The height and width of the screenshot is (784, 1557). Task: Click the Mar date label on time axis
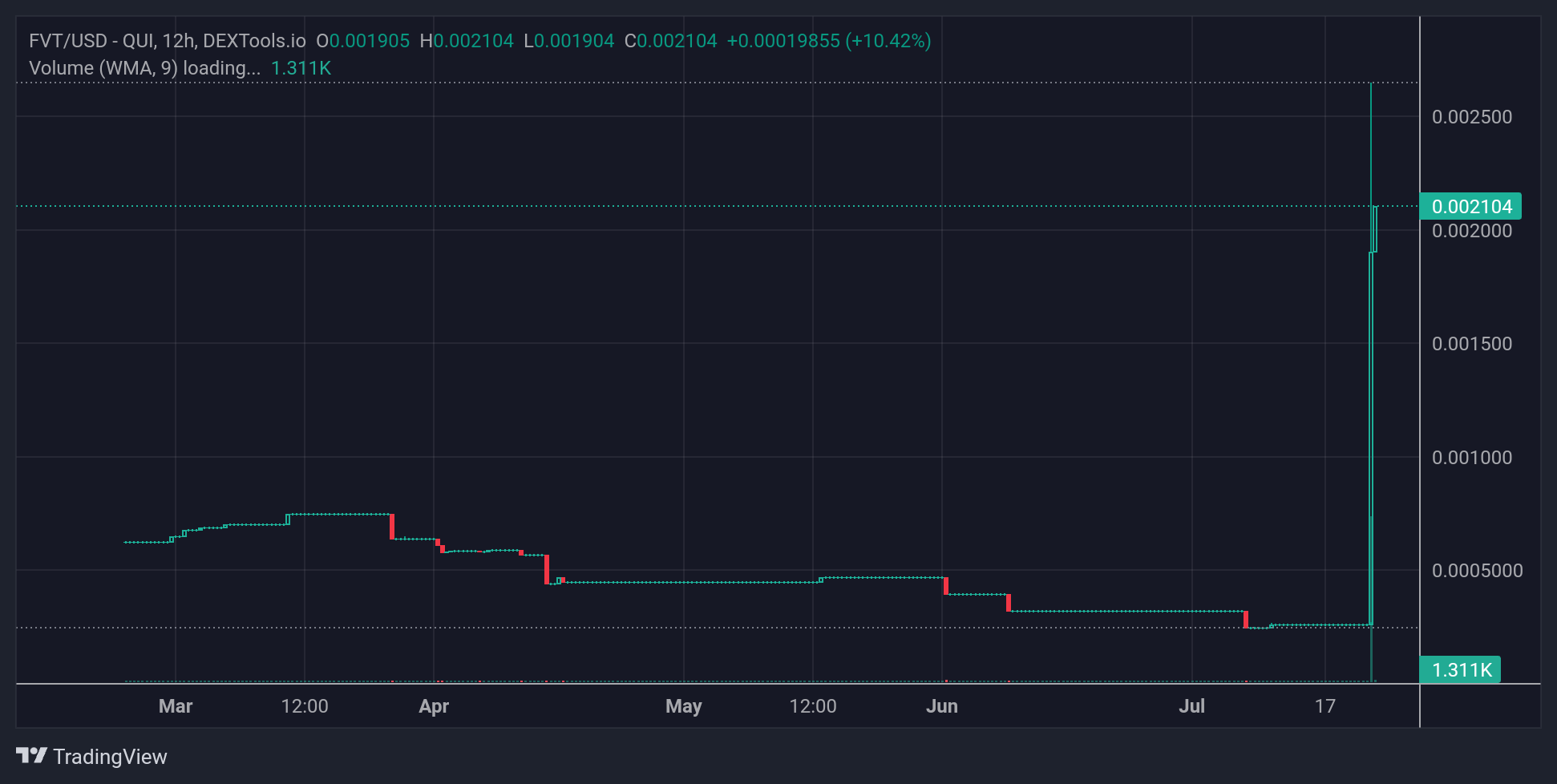click(x=176, y=706)
